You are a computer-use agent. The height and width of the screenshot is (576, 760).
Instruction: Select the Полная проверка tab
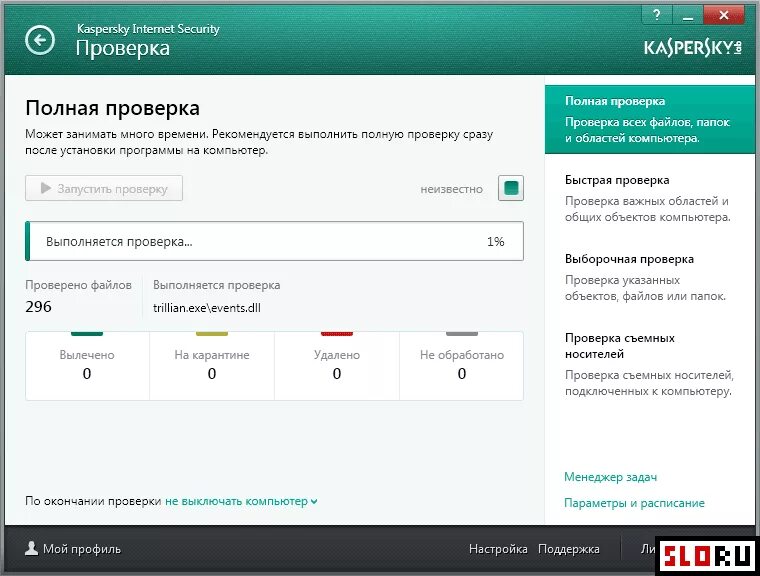coord(650,119)
